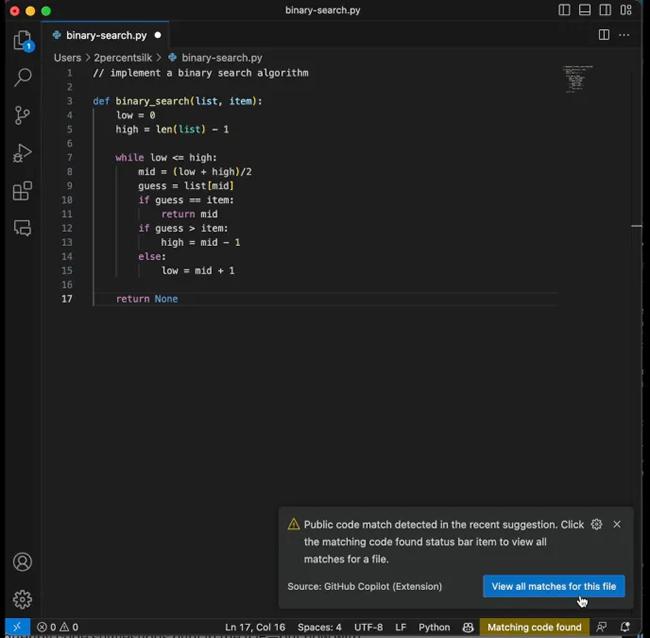Toggle the secondary side bar layout button
Viewport: 650px width, 638px height.
(605, 10)
